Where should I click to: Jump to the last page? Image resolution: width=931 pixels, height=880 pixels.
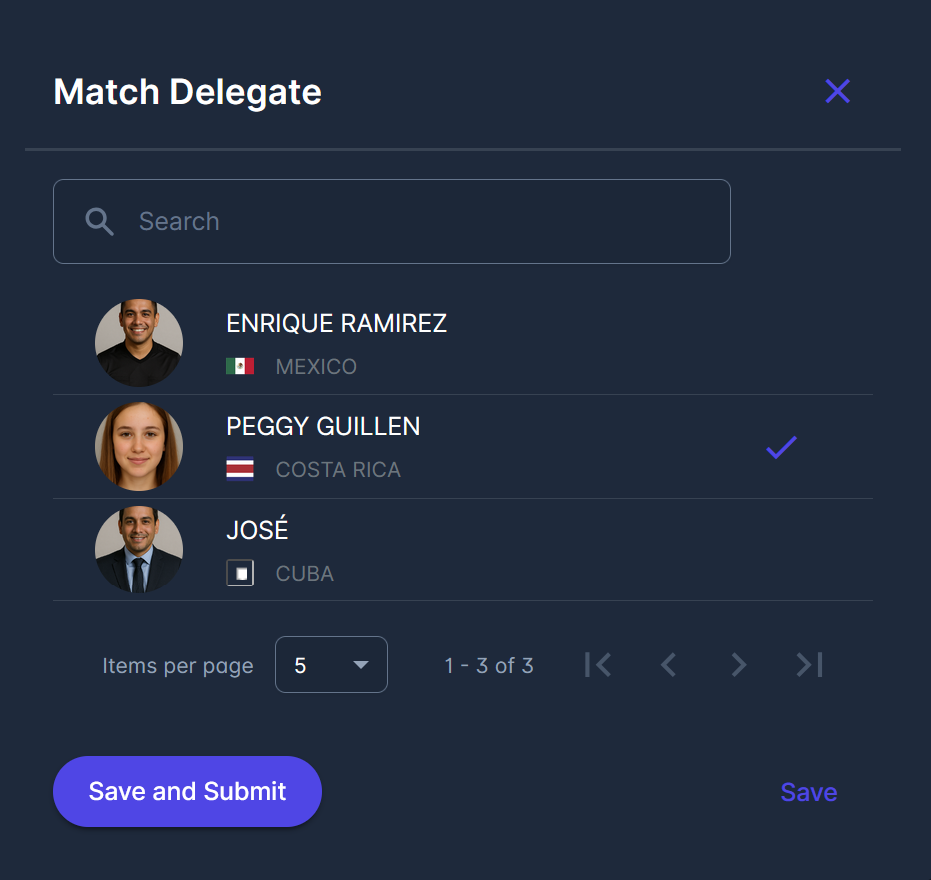click(809, 665)
